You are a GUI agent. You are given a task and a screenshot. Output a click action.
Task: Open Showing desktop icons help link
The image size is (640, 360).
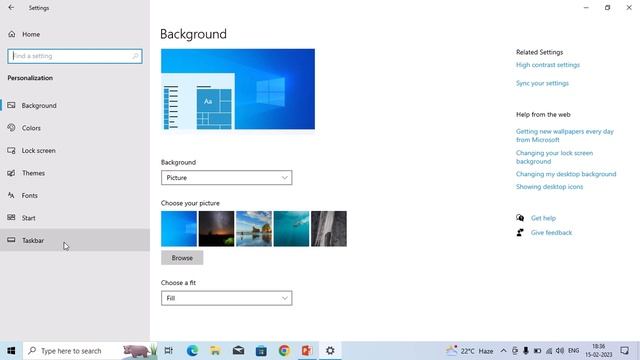pyautogui.click(x=549, y=187)
